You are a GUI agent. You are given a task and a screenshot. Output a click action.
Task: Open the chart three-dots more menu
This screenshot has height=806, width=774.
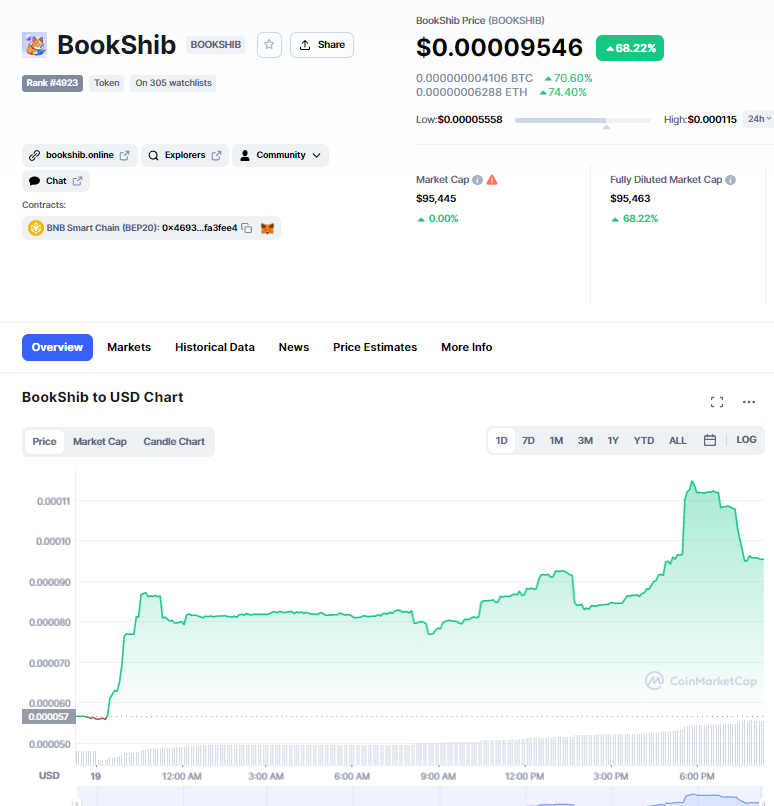[x=749, y=402]
